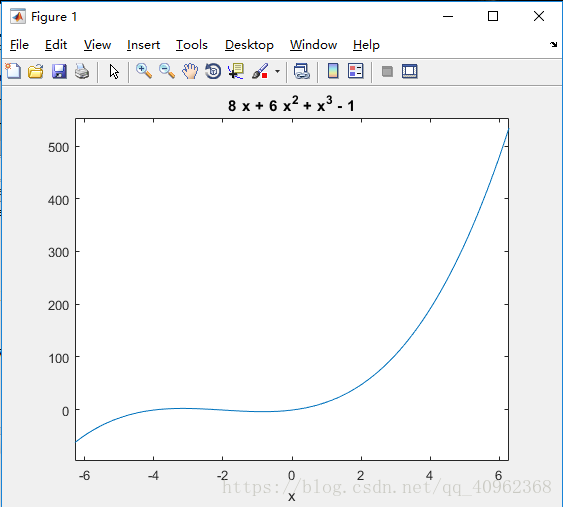Print the figure with the printer icon
The width and height of the screenshot is (563, 507).
[82, 71]
